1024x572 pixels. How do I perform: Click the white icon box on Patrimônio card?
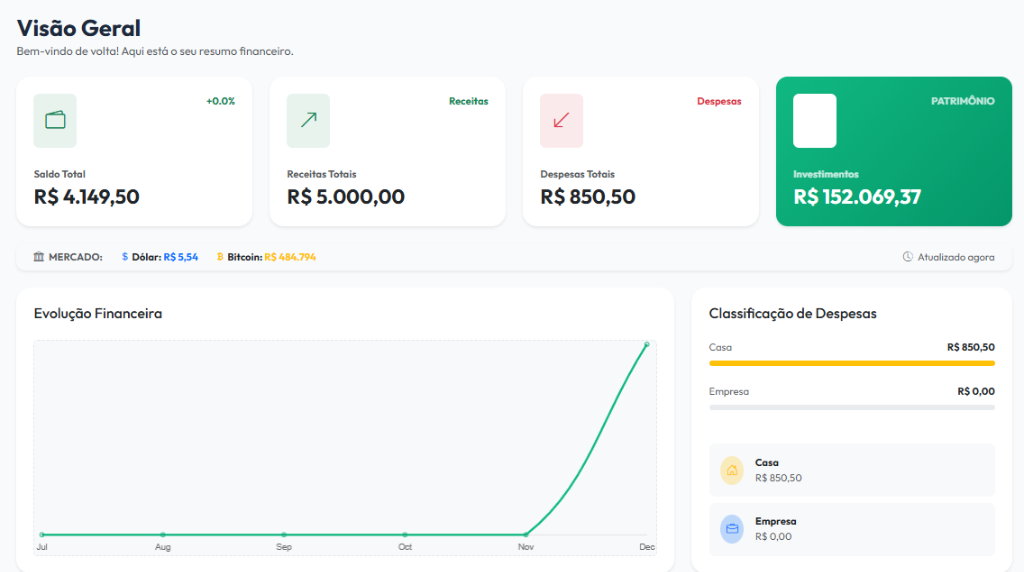[x=814, y=120]
